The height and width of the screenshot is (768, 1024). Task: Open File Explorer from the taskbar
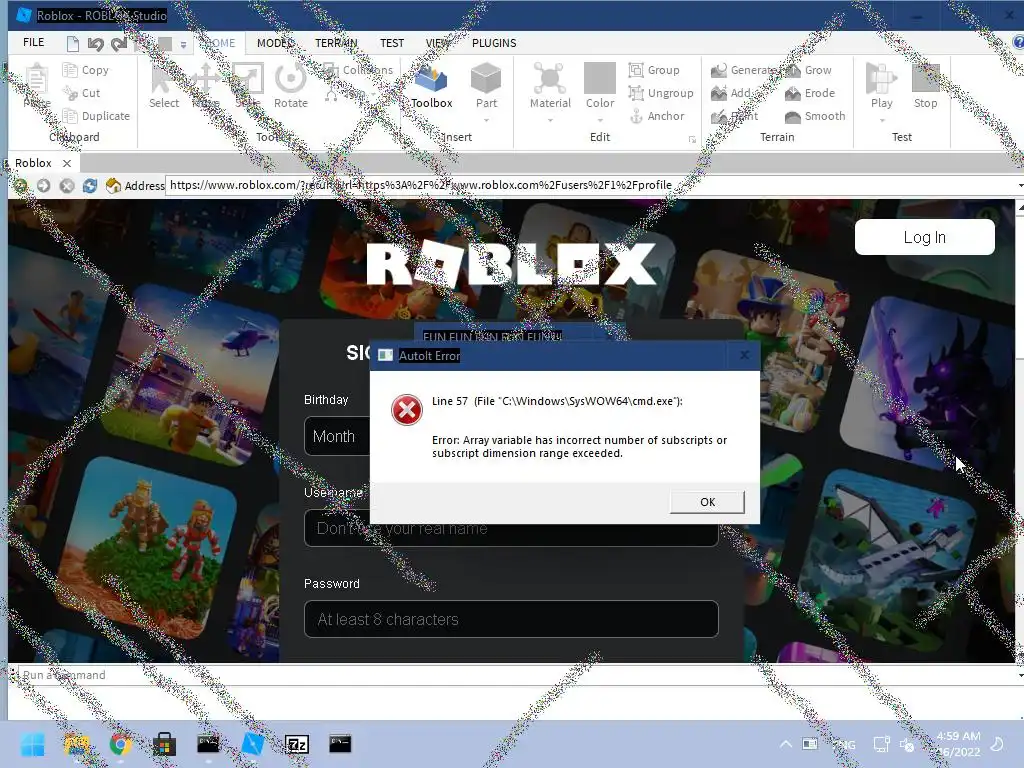(x=76, y=744)
